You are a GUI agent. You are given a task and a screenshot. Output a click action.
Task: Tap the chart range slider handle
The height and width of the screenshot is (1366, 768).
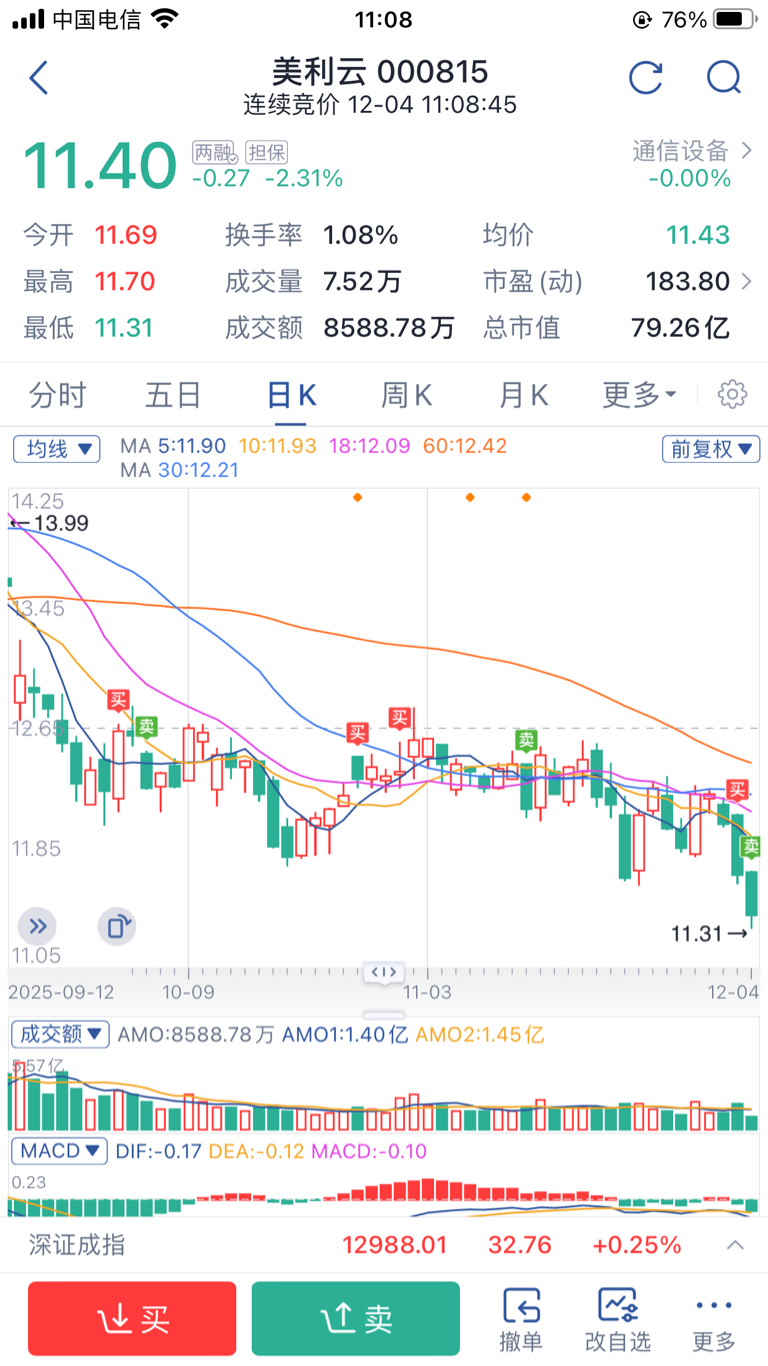point(384,971)
